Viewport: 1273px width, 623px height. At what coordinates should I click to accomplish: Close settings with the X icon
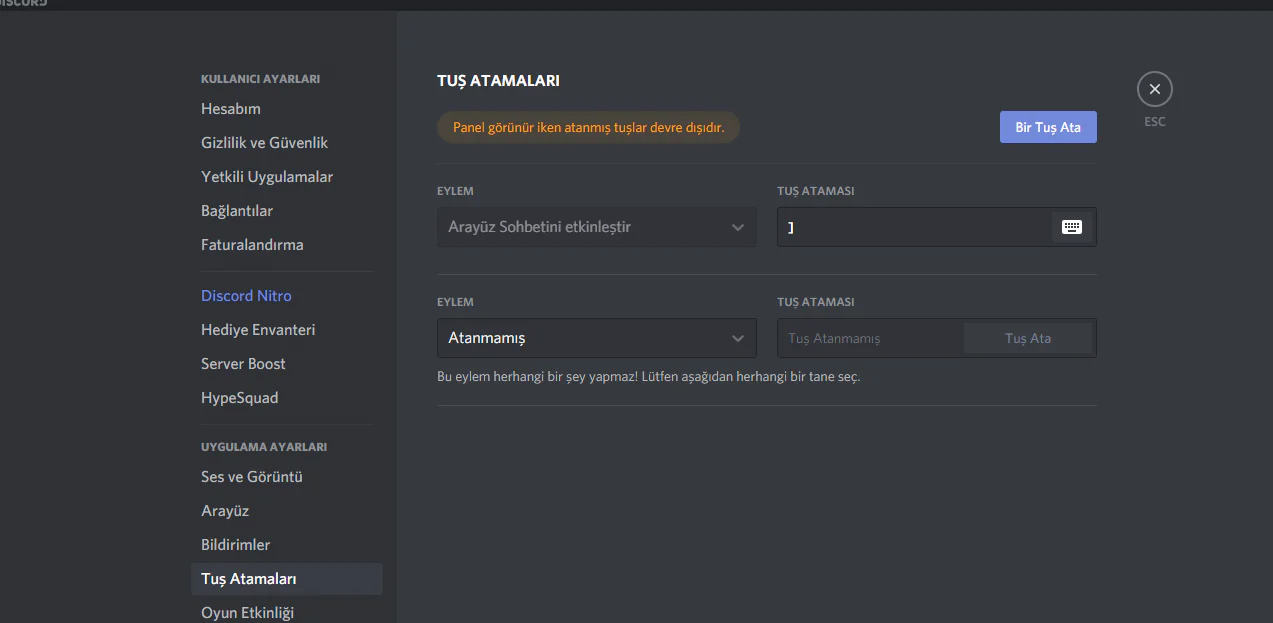click(x=1154, y=90)
